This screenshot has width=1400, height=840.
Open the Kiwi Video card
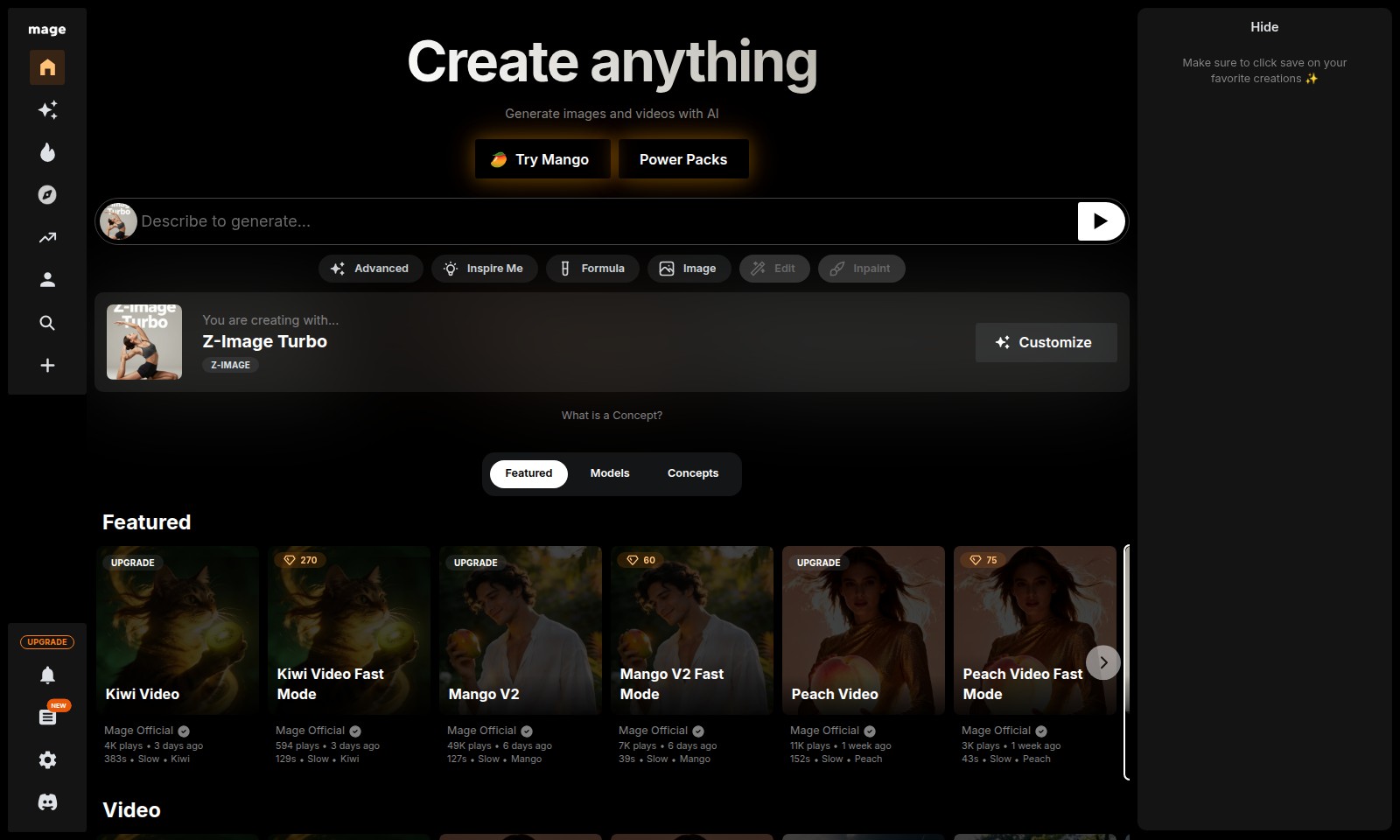point(178,630)
